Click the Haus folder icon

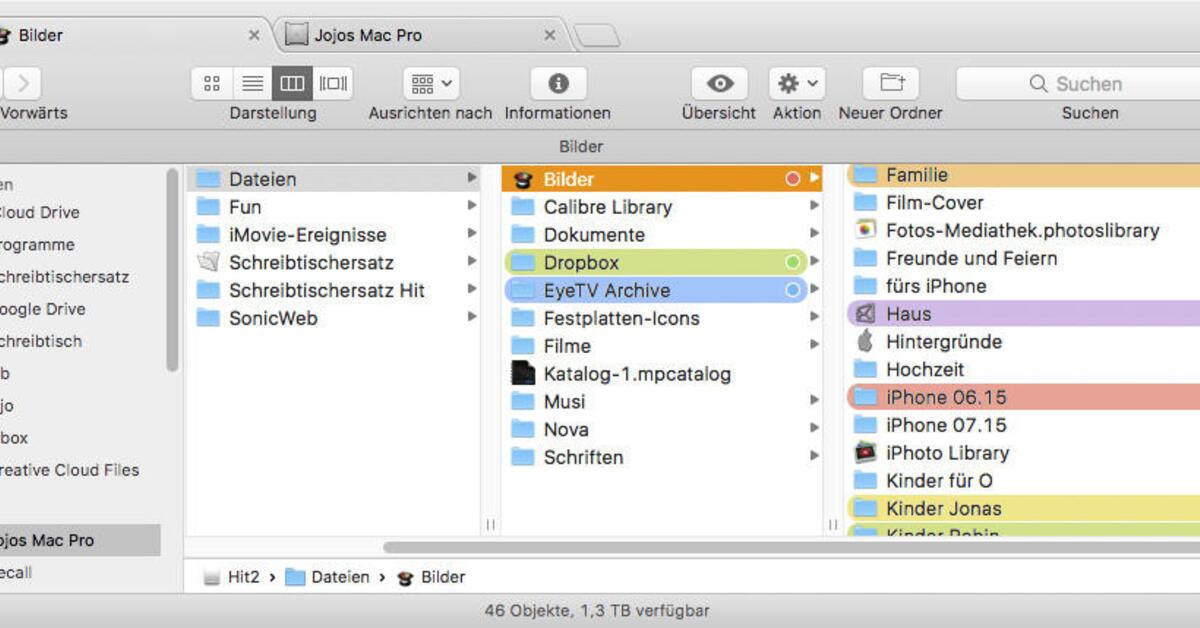coord(866,314)
